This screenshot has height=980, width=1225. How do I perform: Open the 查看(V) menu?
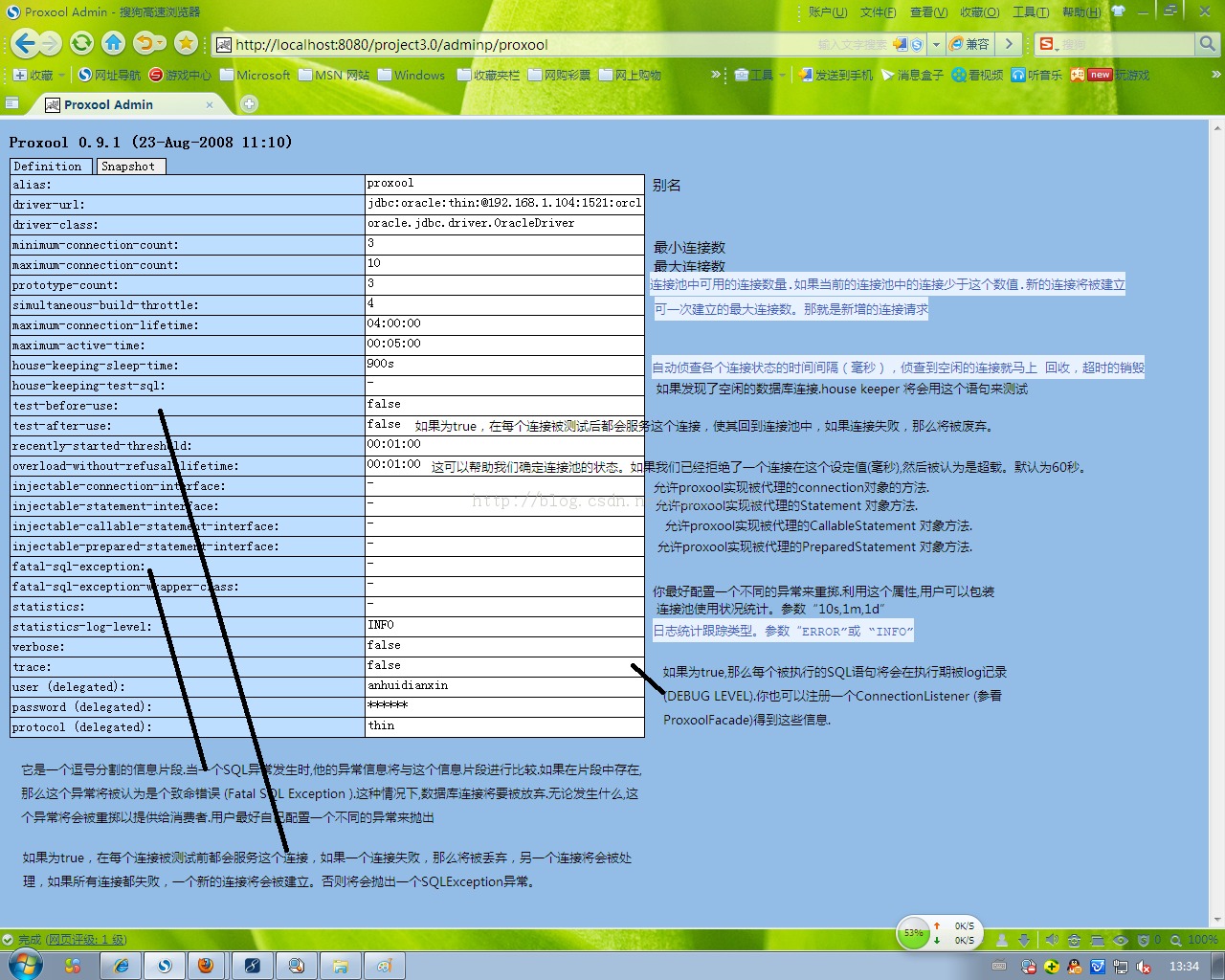point(928,12)
